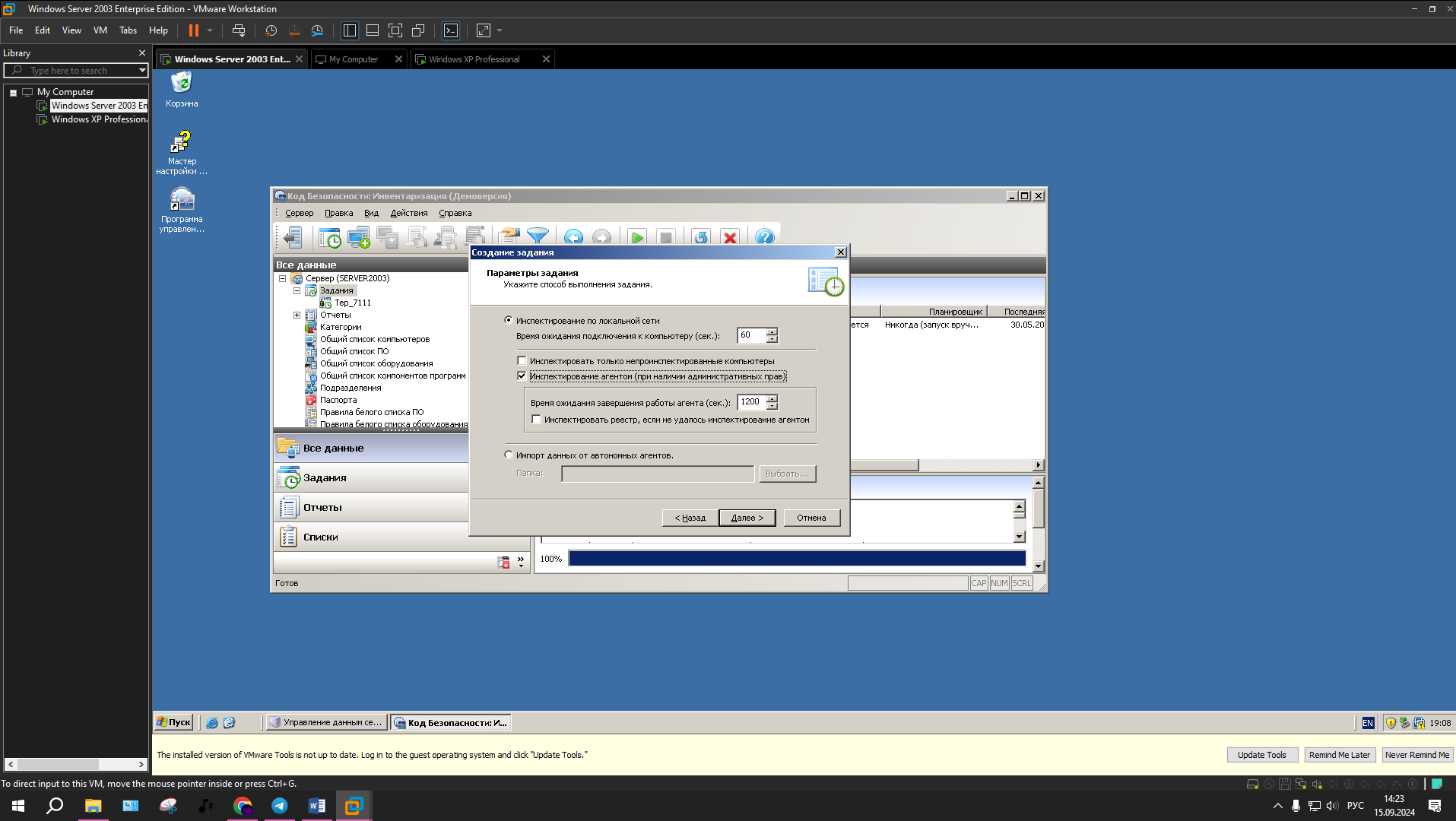1456x821 pixels.
Task: Switch to the My Computer tab
Action: click(358, 59)
